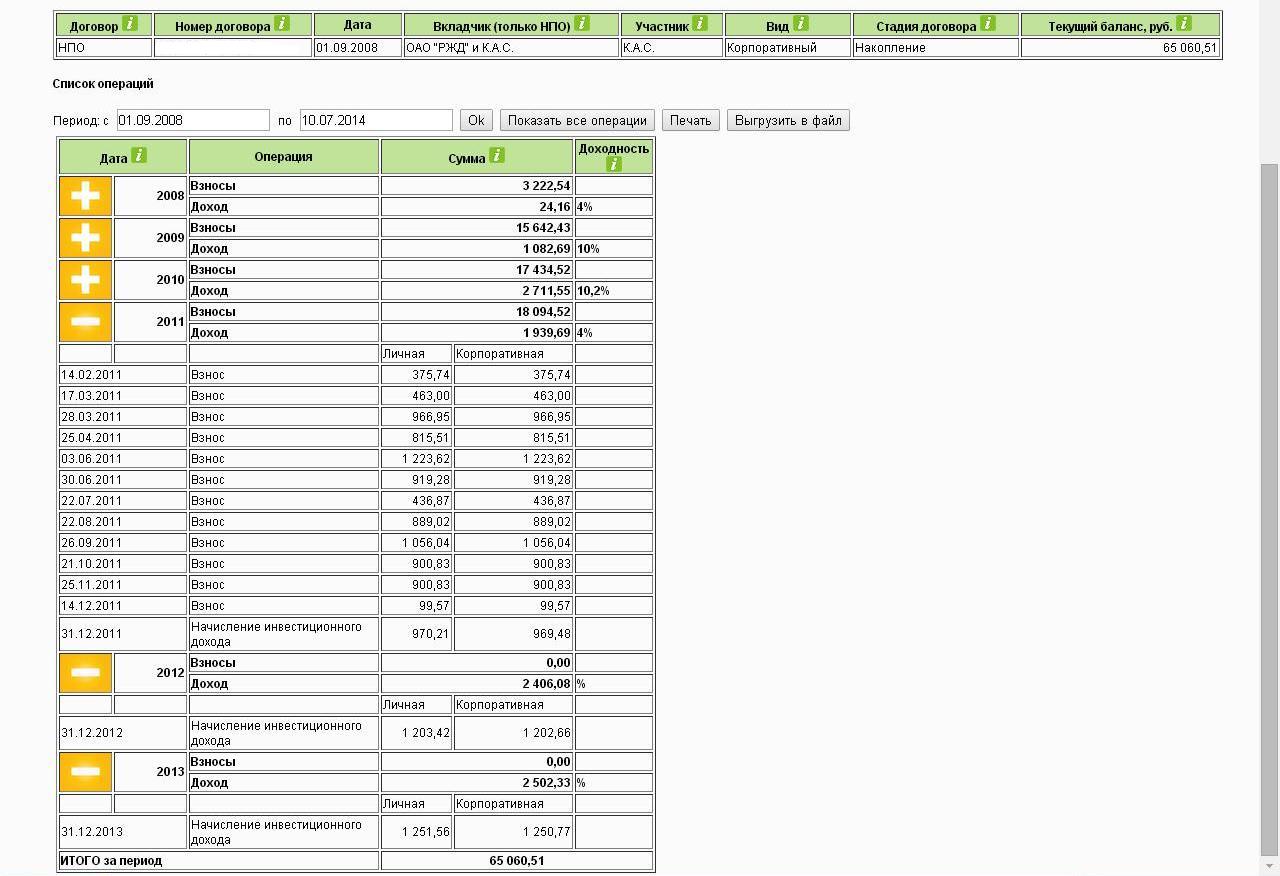Click 2009 contributions sum 15 642,43

coord(543,228)
